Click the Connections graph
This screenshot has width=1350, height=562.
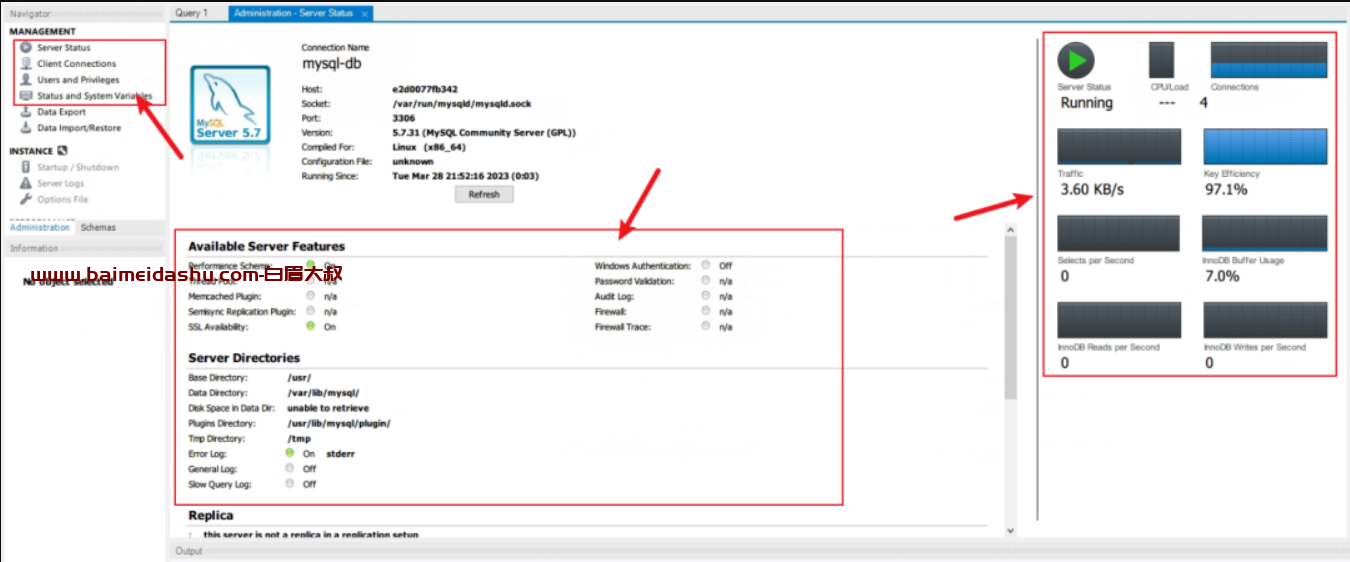[x=1268, y=60]
